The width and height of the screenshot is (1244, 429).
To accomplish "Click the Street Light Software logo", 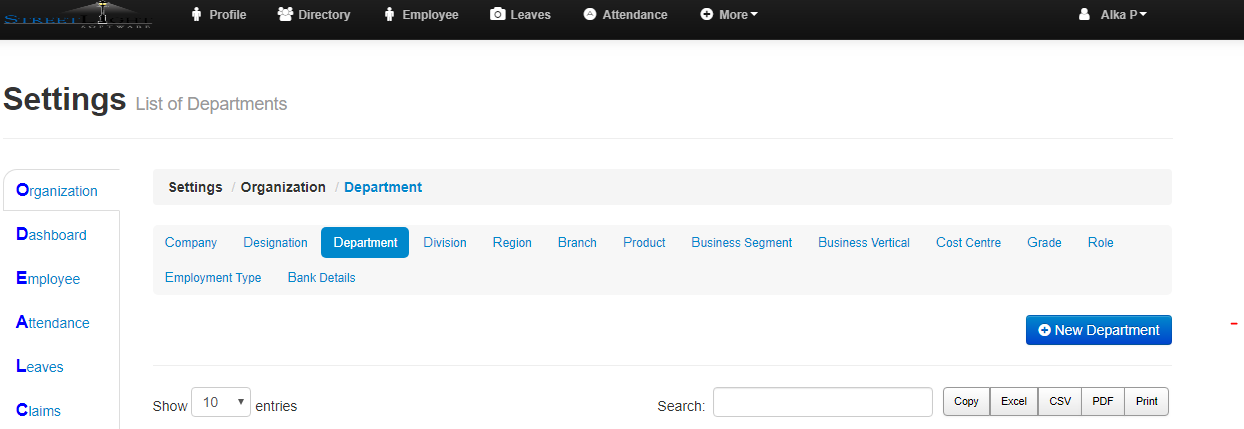I will tap(78, 15).
